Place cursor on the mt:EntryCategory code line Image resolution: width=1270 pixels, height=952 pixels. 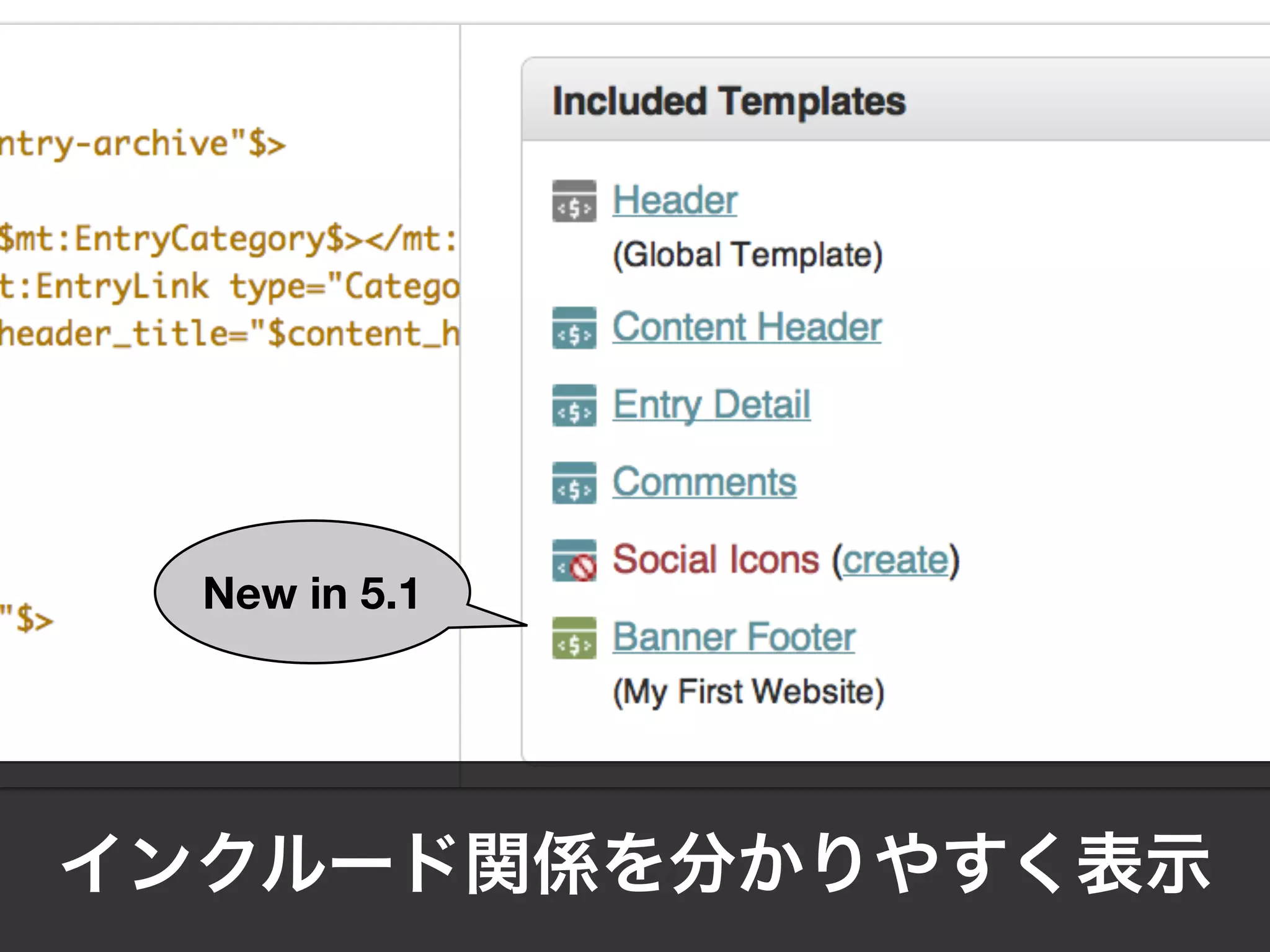pos(226,239)
